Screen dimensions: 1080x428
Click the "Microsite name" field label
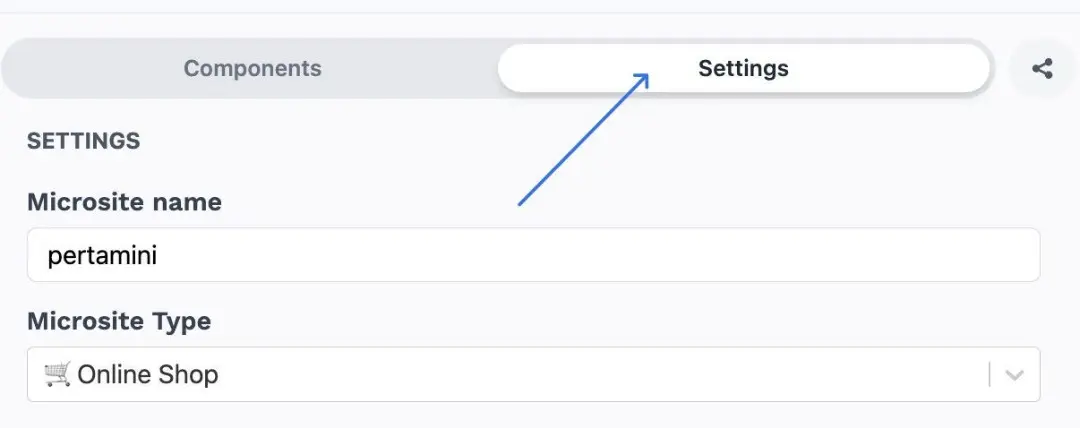coord(124,202)
